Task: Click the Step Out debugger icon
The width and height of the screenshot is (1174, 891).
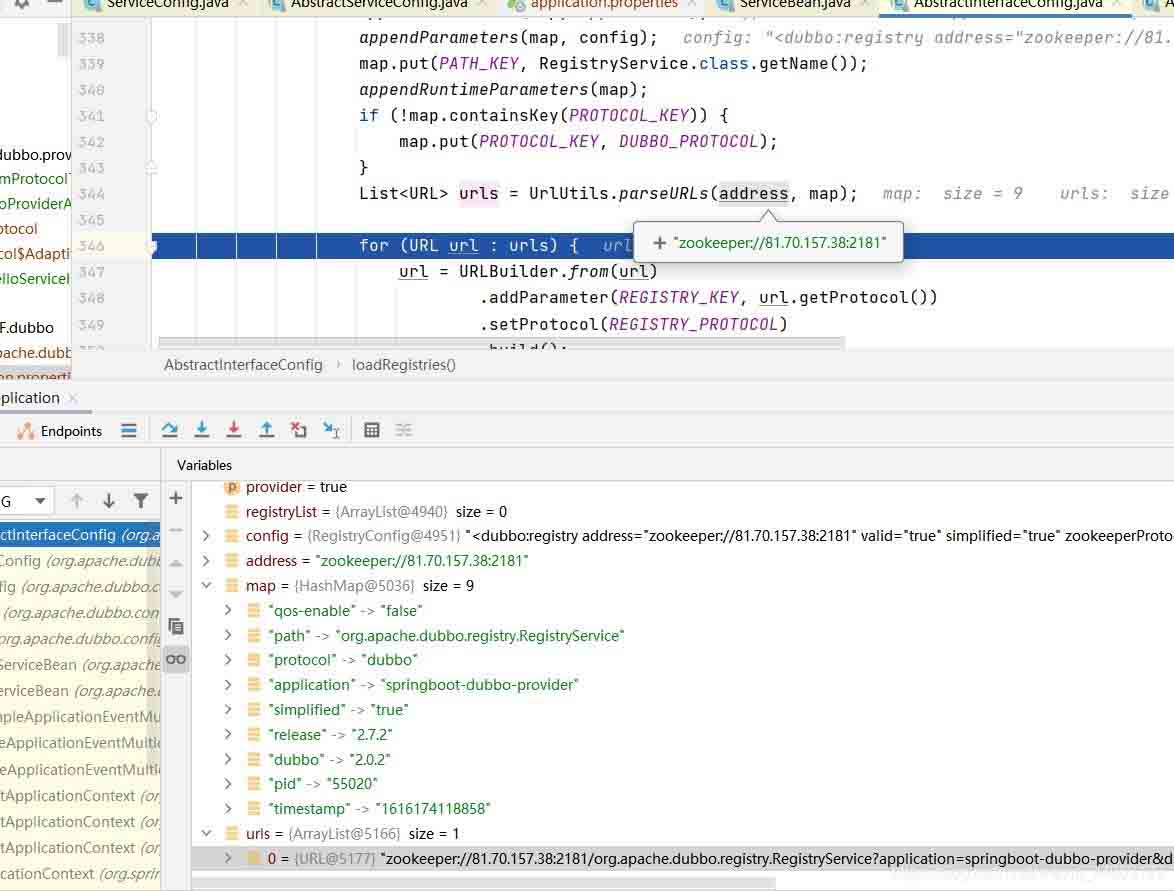Action: 267,430
